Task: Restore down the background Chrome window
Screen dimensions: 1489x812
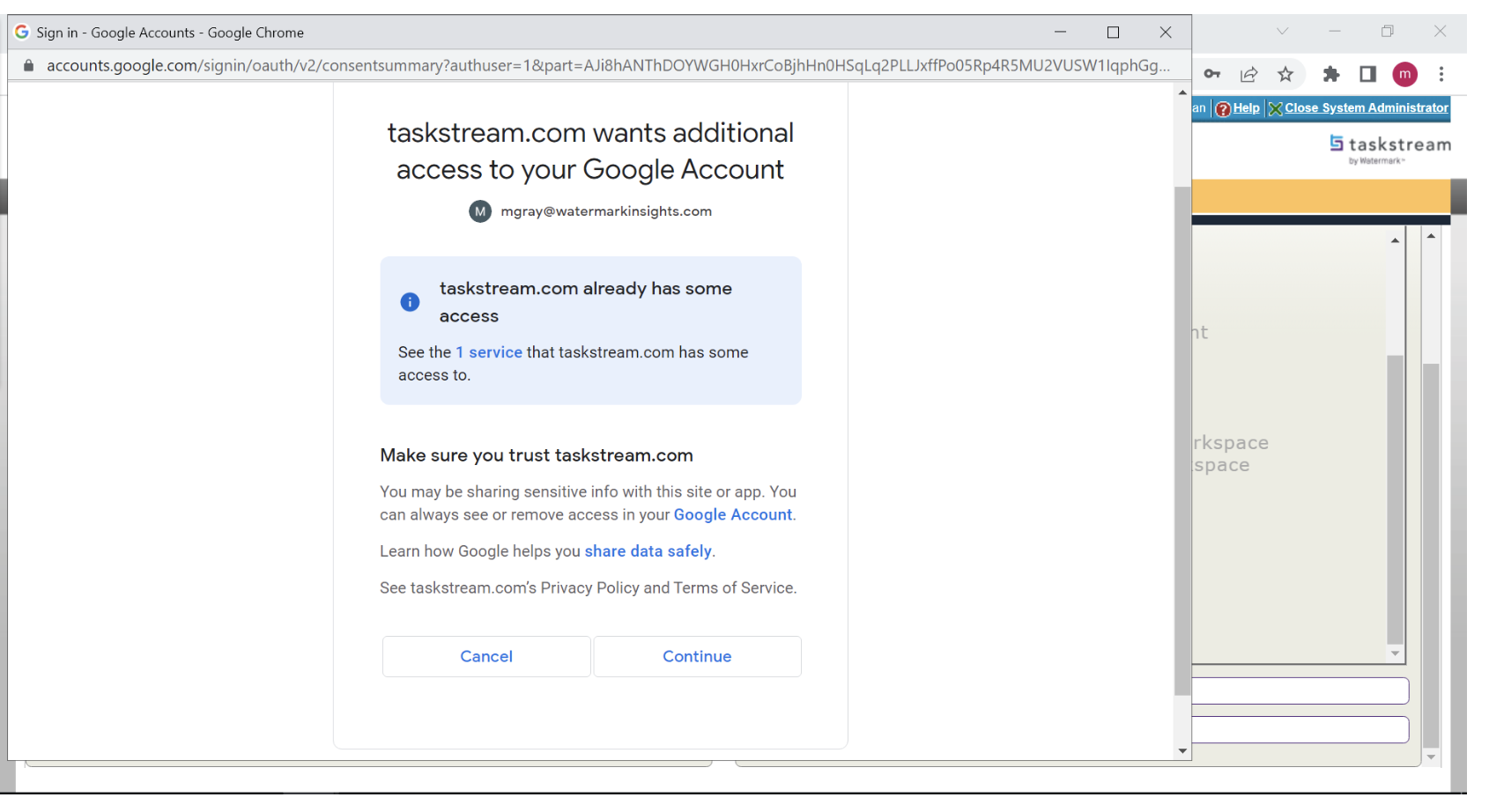Action: (1388, 31)
